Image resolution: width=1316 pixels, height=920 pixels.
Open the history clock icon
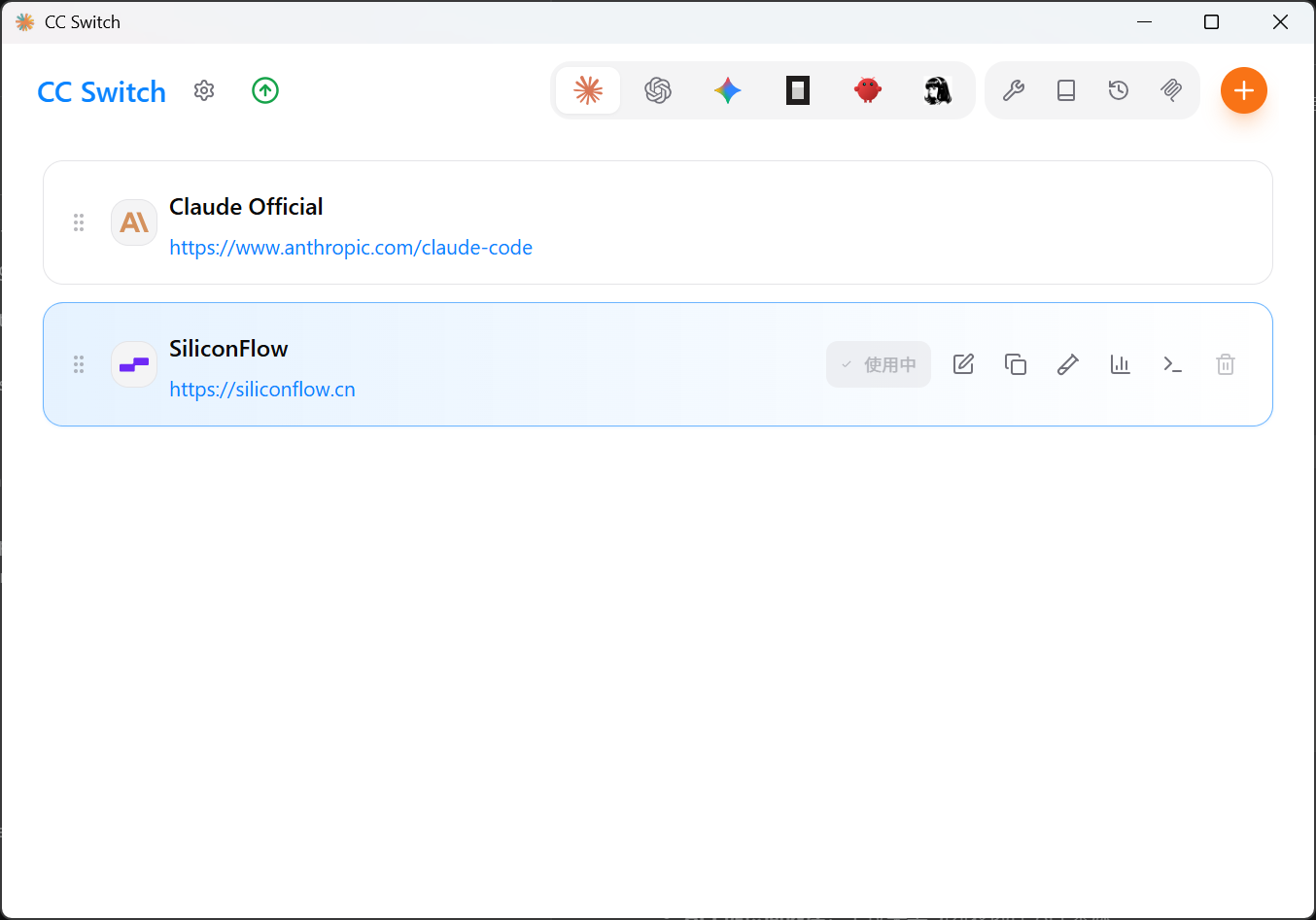[x=1119, y=90]
